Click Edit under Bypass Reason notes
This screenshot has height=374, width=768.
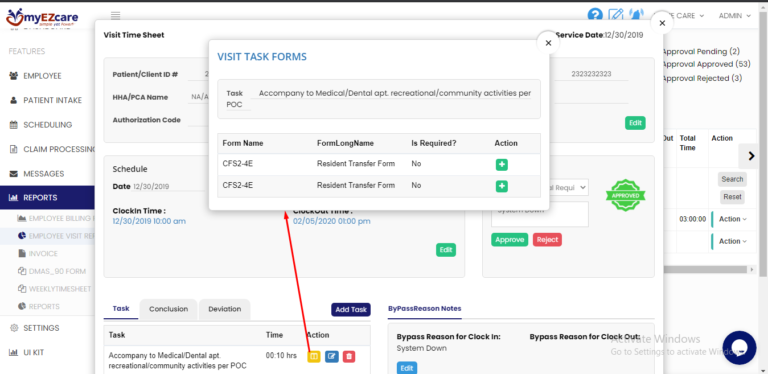407,368
